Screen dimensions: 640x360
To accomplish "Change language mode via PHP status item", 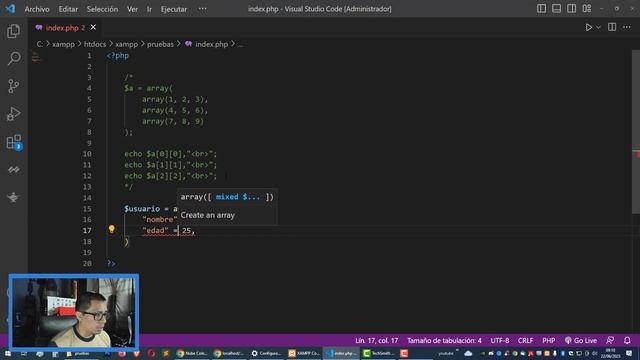I will 549,340.
